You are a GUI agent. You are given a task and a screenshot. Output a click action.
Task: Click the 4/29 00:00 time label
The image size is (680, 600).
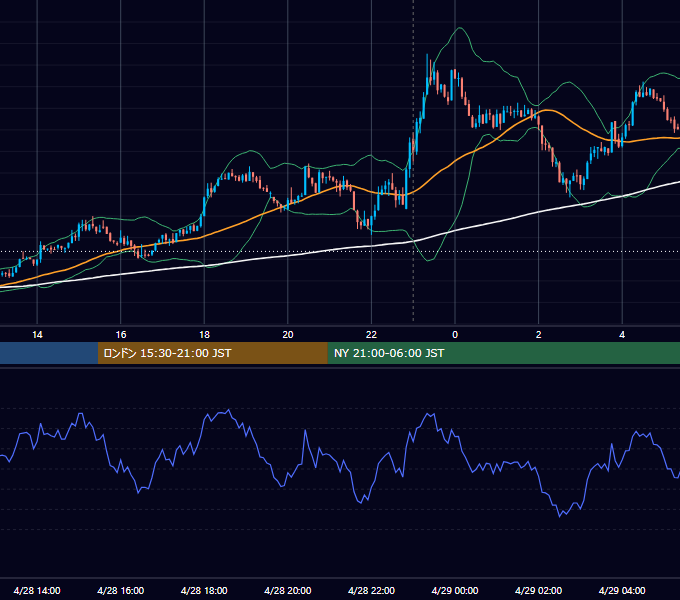point(455,590)
